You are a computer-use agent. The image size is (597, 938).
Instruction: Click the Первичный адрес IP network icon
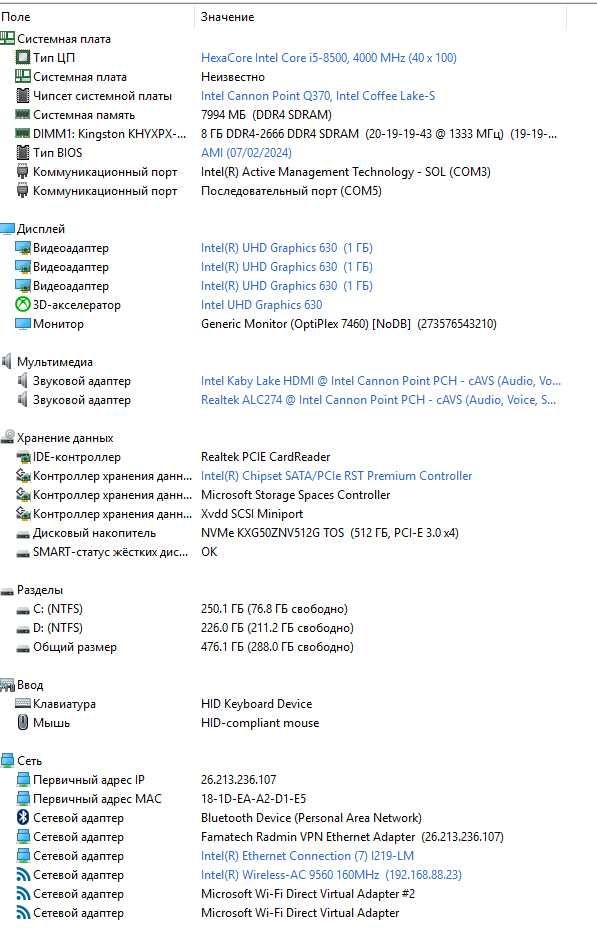click(23, 779)
